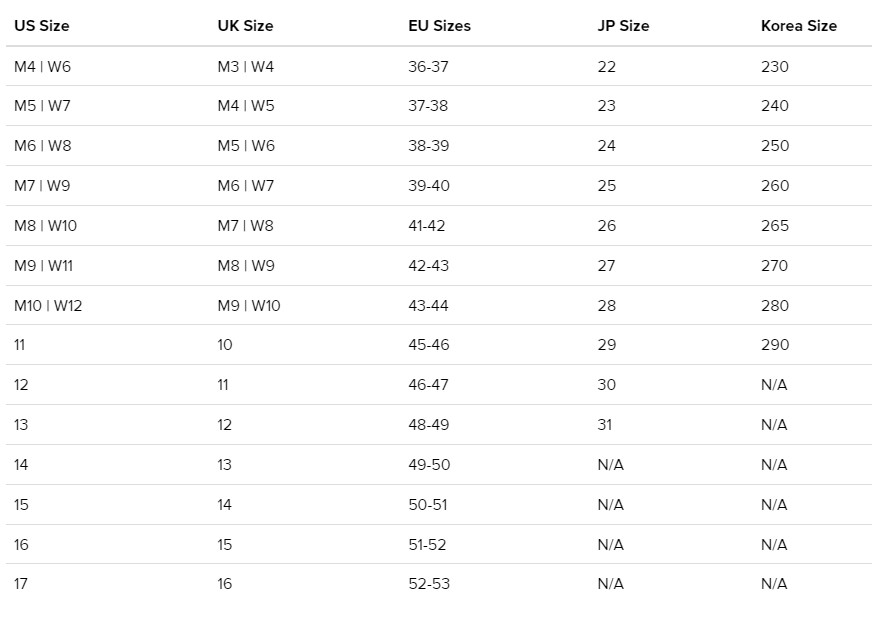872x617 pixels.
Task: Select Korea size 265
Action: (x=775, y=226)
